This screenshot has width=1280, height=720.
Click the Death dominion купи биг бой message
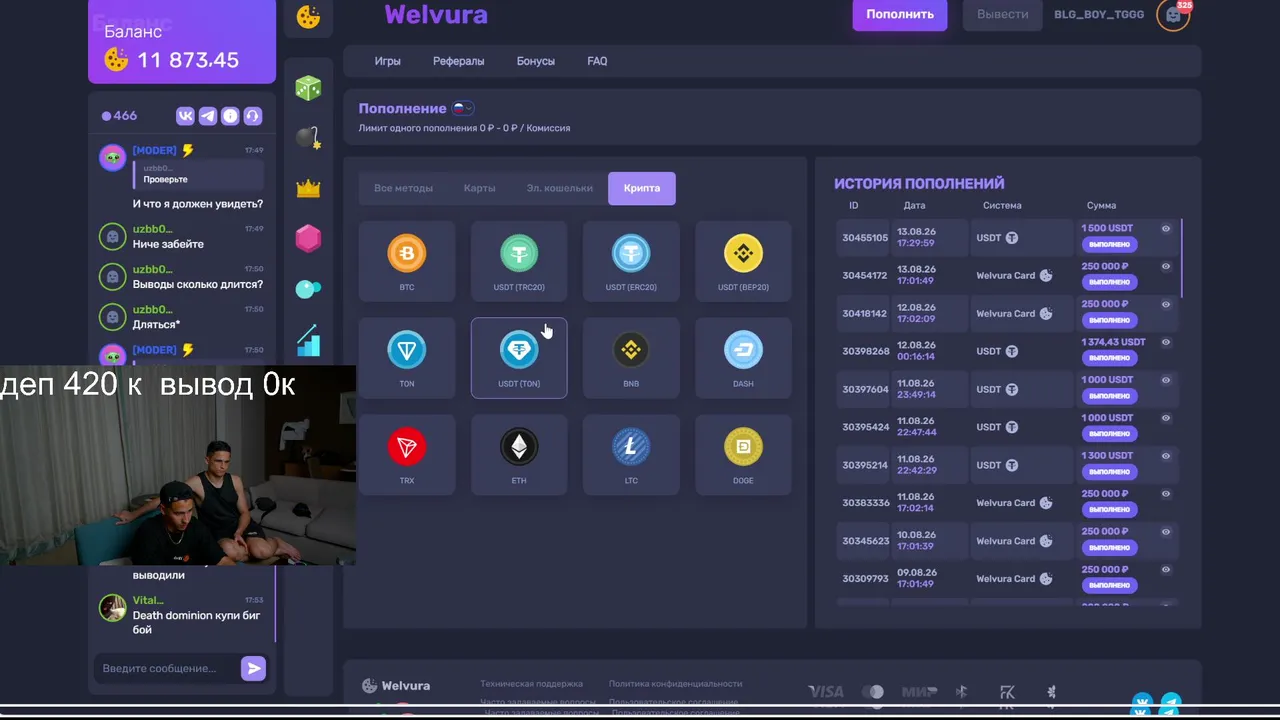196,622
